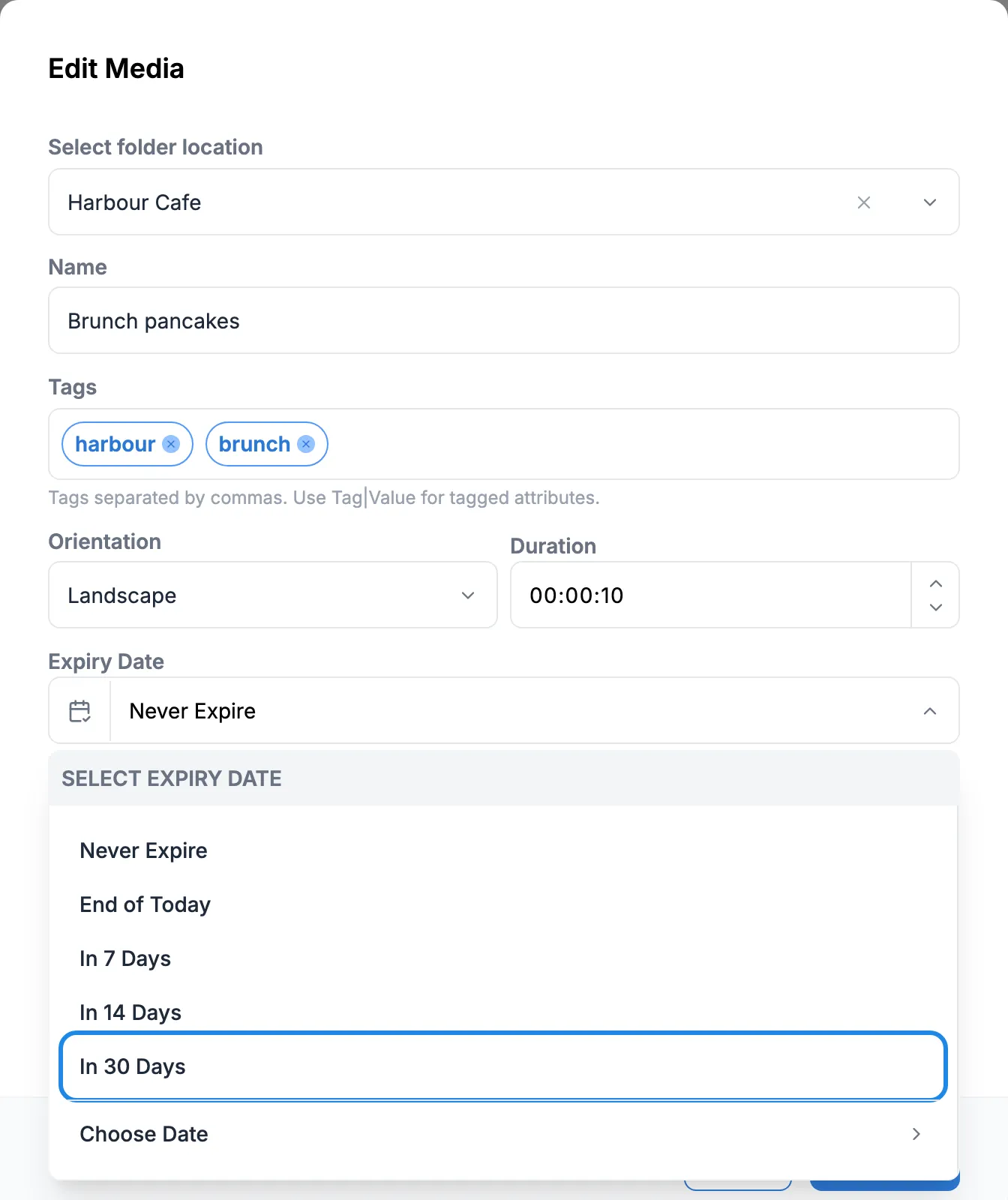Click the Brunch pancakes name field
This screenshot has width=1008, height=1200.
point(504,321)
